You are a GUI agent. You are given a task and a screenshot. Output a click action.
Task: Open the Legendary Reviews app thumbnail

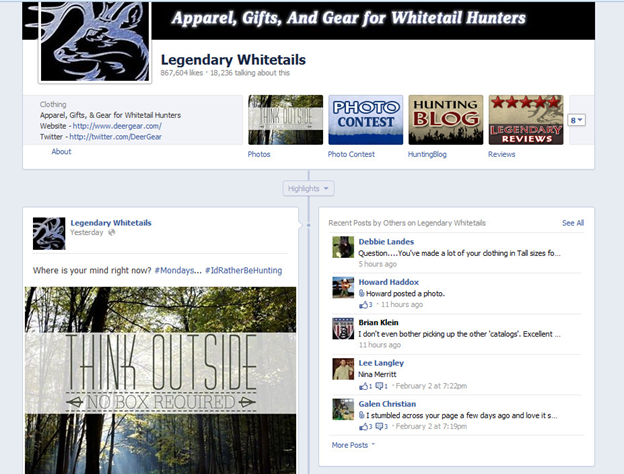click(x=526, y=120)
